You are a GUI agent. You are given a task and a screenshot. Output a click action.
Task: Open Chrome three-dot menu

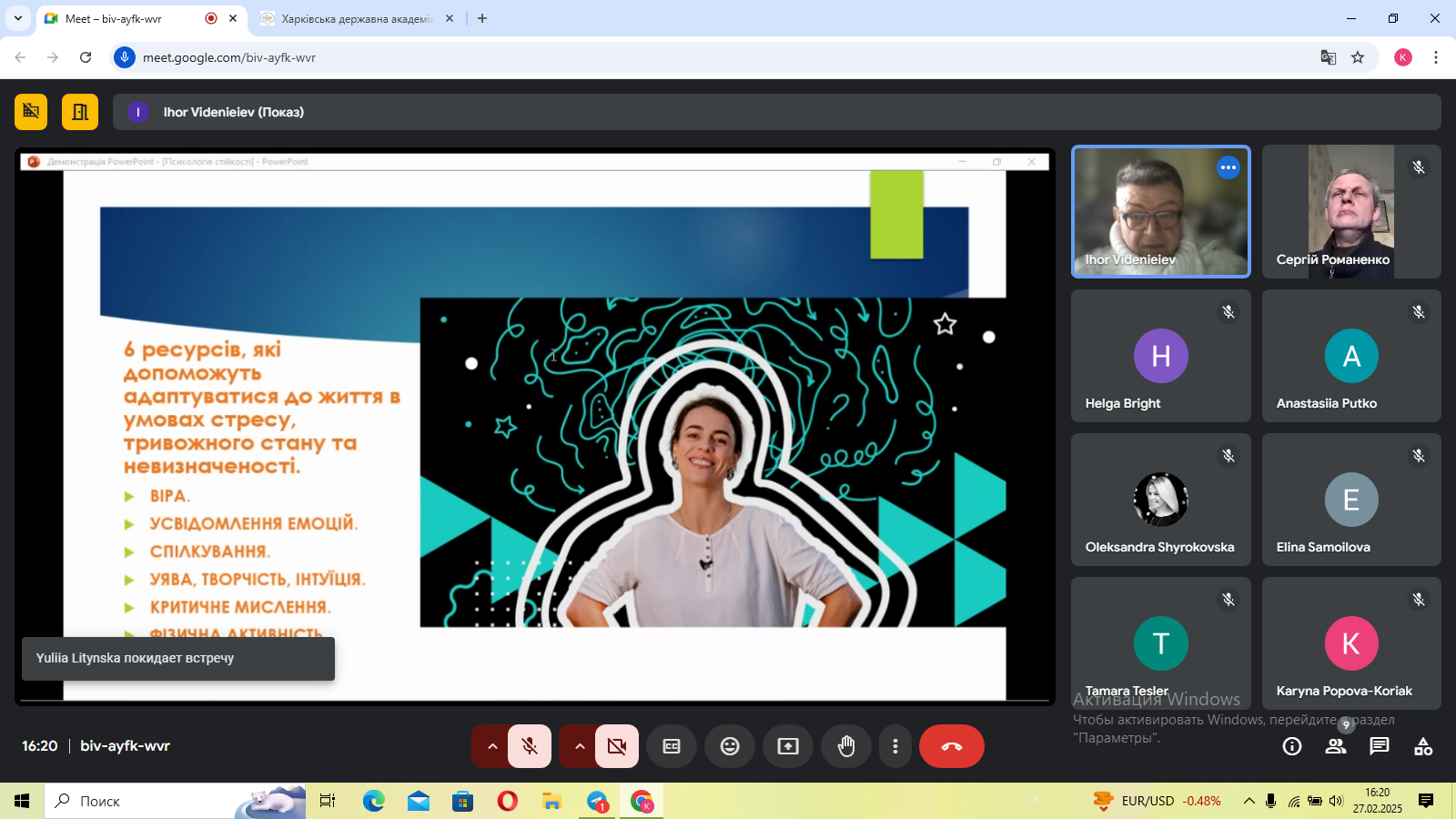click(x=1436, y=57)
